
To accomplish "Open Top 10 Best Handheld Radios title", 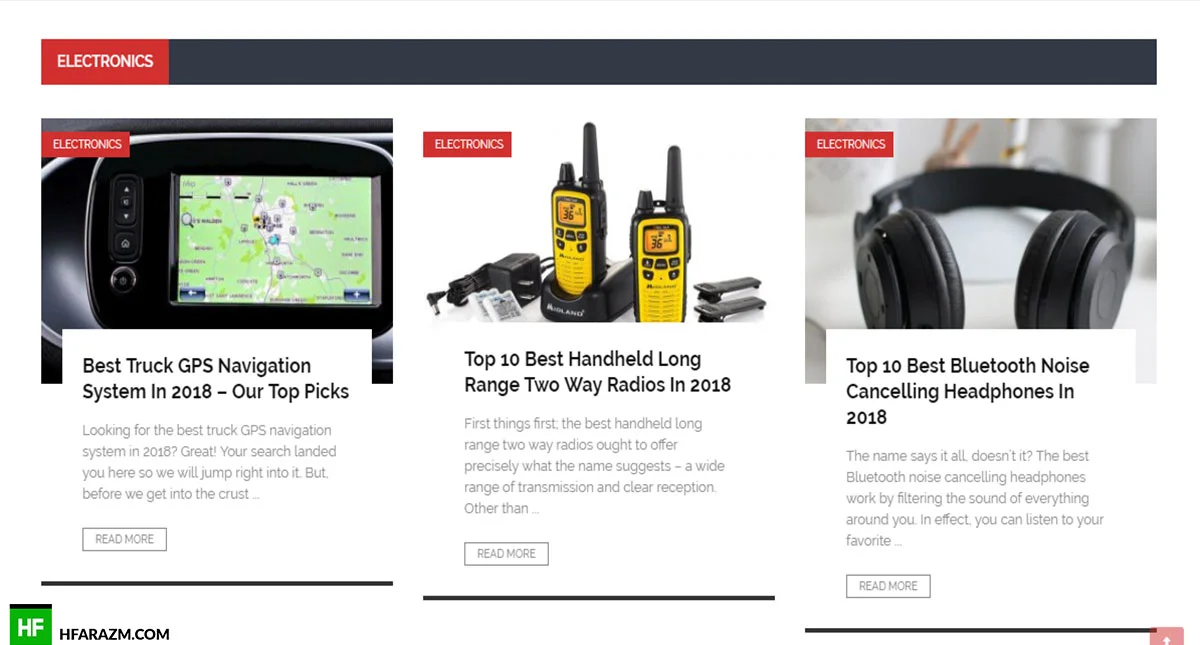I will [597, 372].
